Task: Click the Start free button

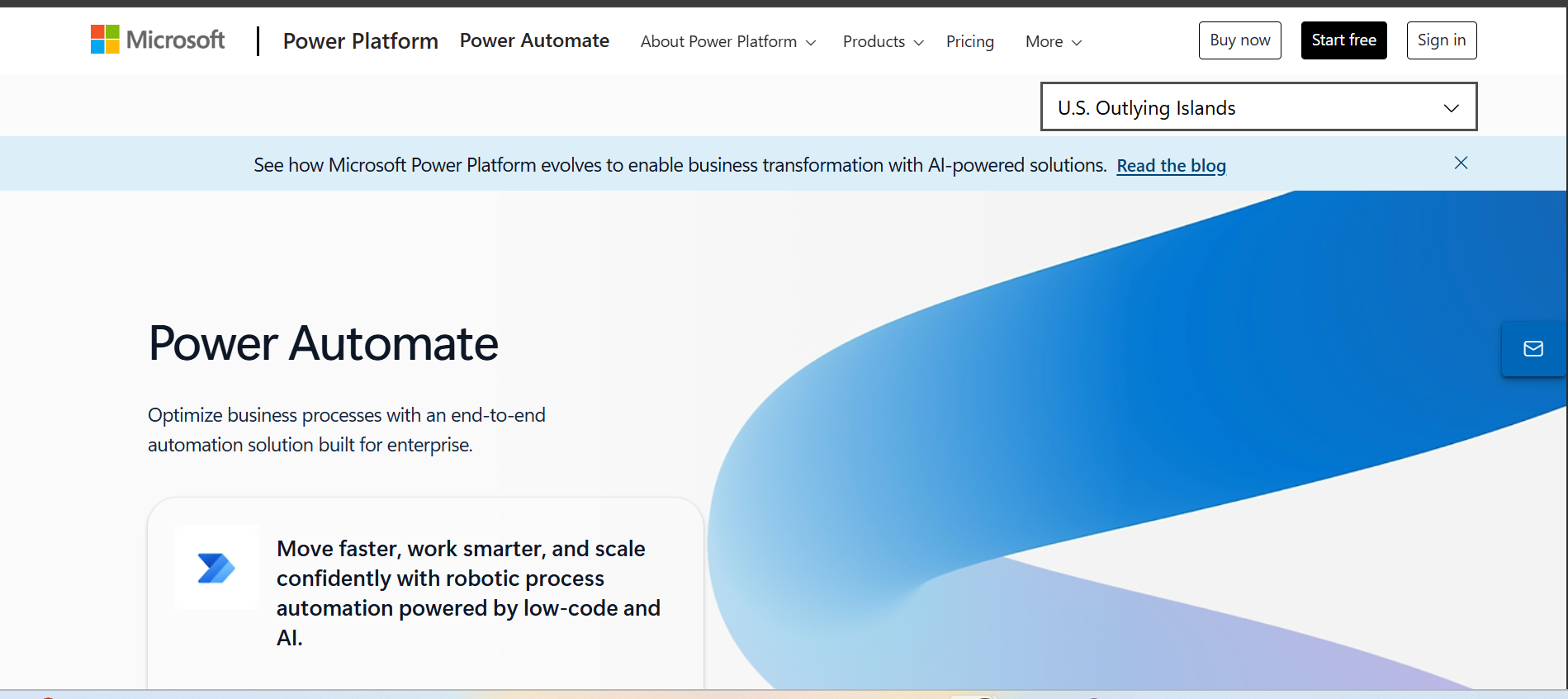Action: click(x=1343, y=40)
